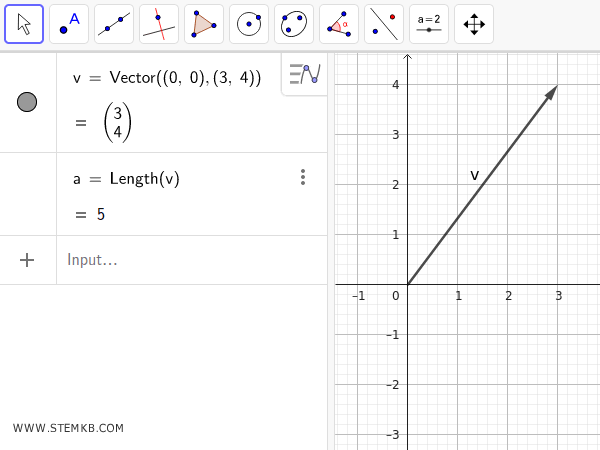Pick the Reflect about Line tool

point(384,24)
